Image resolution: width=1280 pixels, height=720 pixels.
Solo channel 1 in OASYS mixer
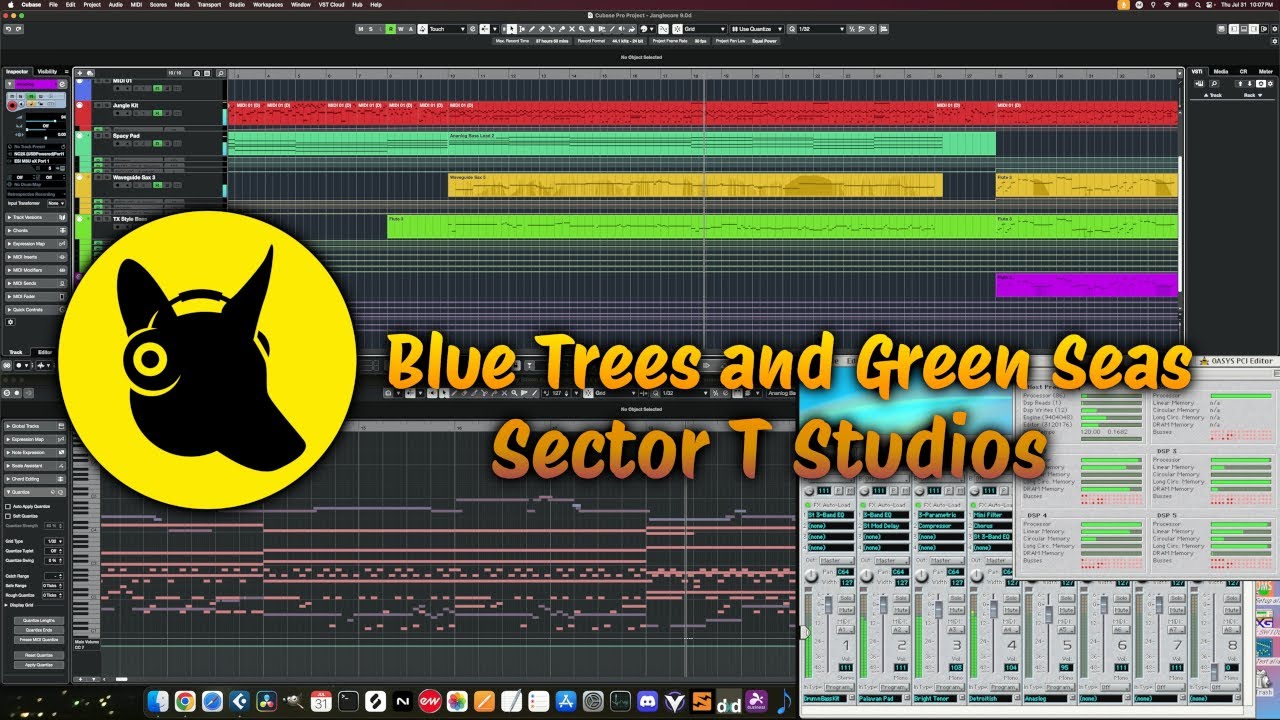846,598
